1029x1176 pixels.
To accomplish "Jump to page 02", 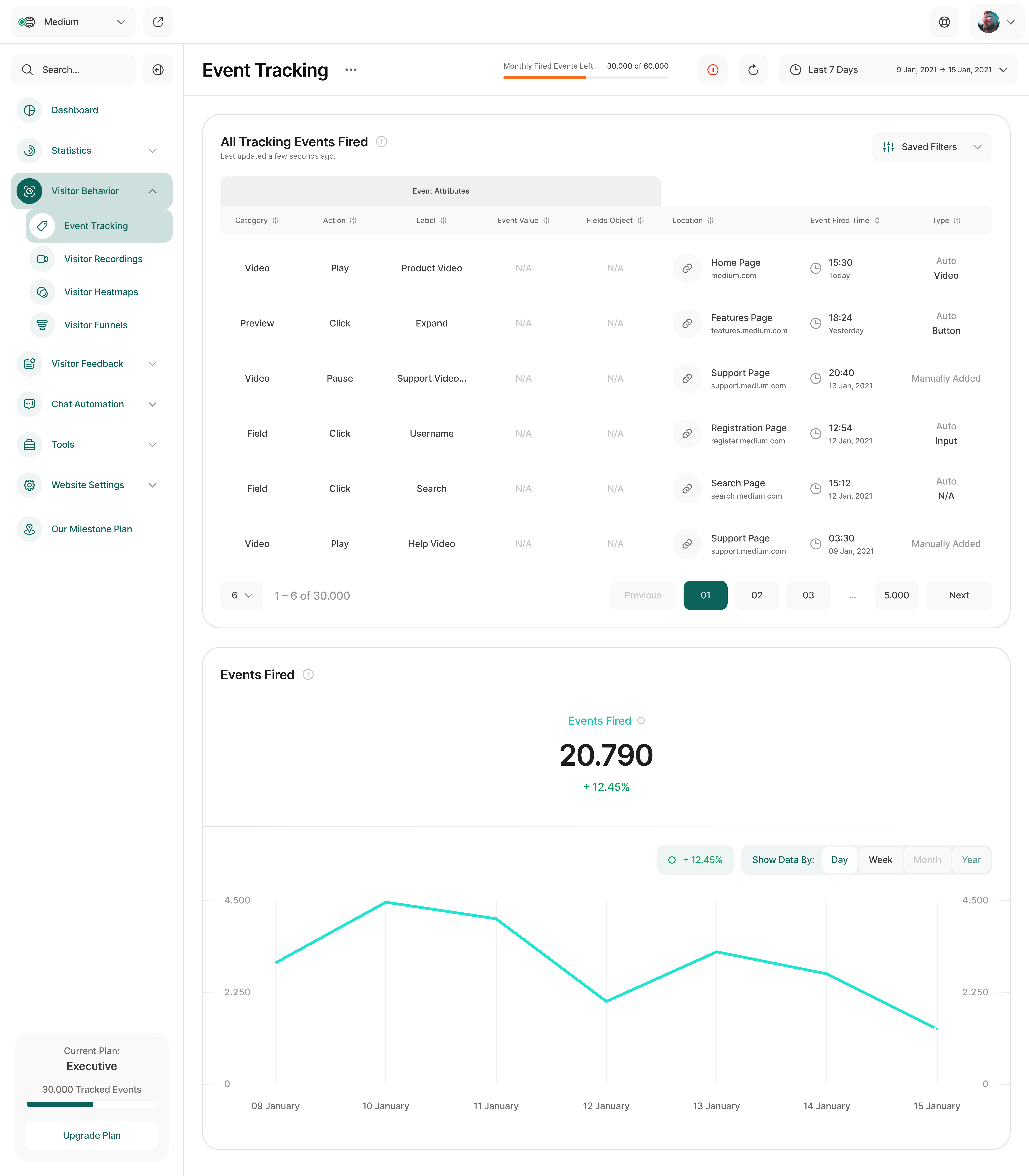I will pos(757,596).
